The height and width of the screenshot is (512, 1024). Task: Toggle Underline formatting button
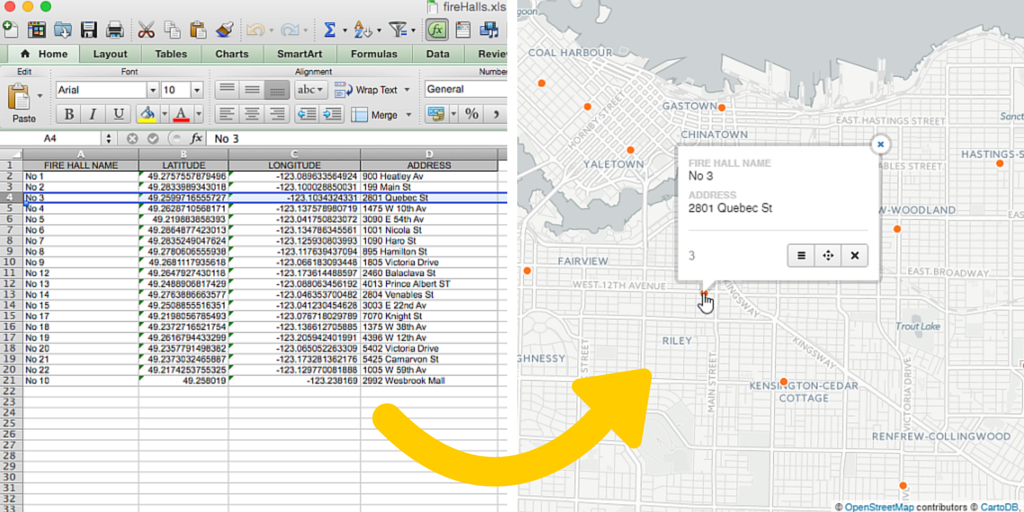[x=118, y=114]
